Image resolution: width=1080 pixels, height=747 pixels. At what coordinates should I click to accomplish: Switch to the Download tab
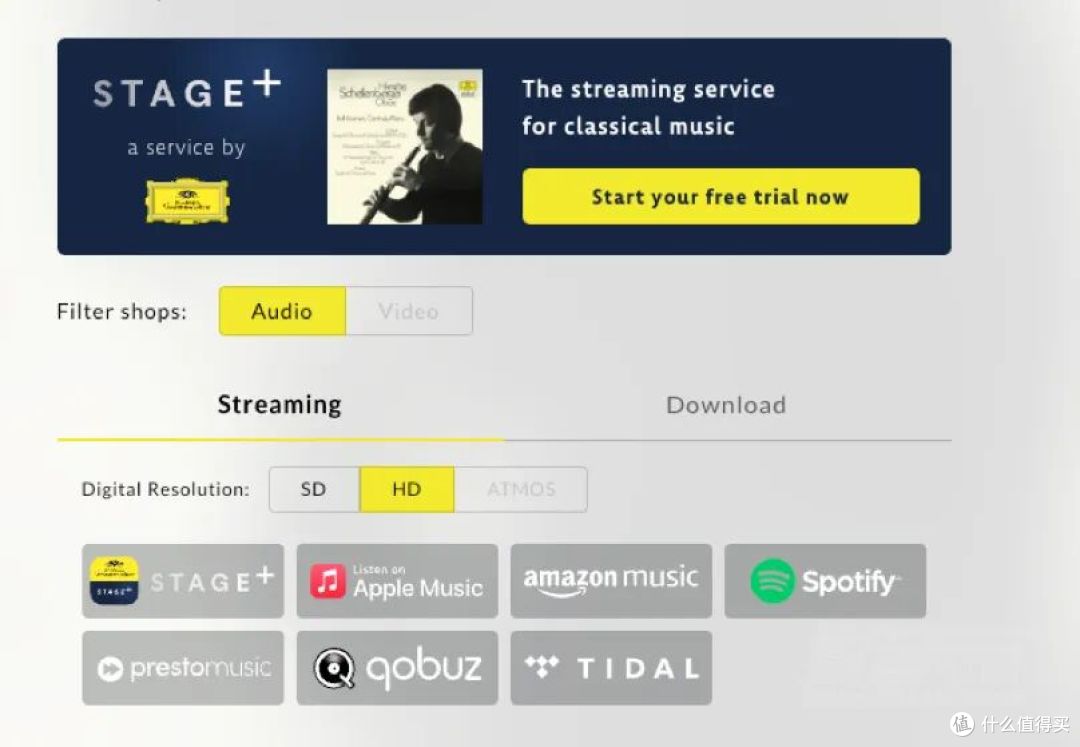(727, 405)
